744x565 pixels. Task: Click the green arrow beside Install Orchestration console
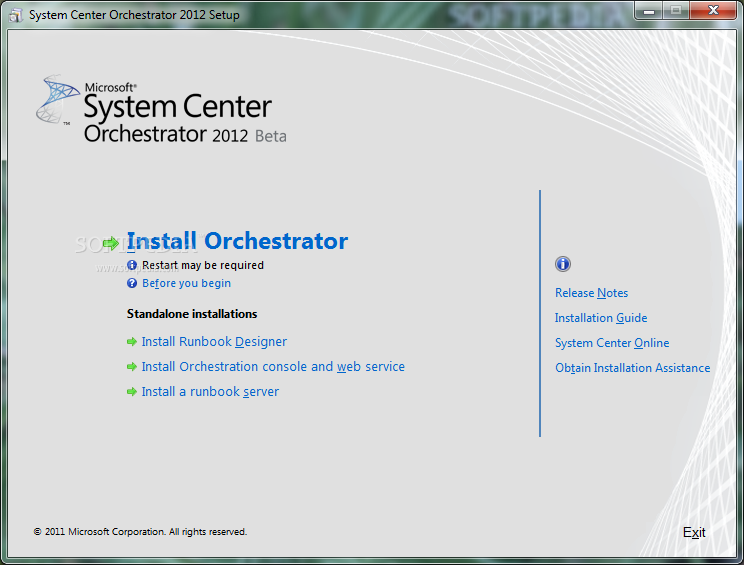tap(131, 367)
